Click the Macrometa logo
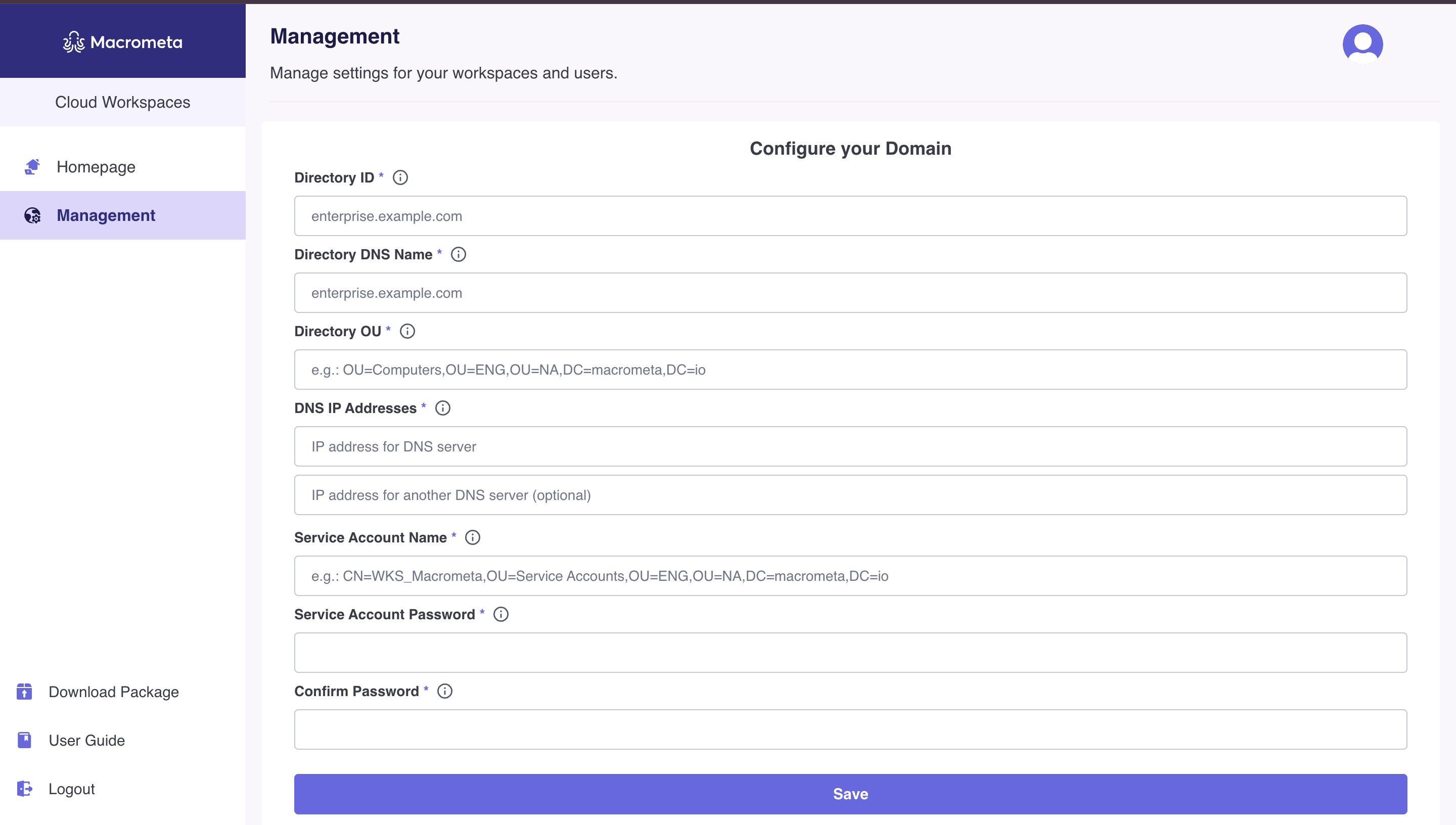Viewport: 1456px width, 825px height. point(122,42)
